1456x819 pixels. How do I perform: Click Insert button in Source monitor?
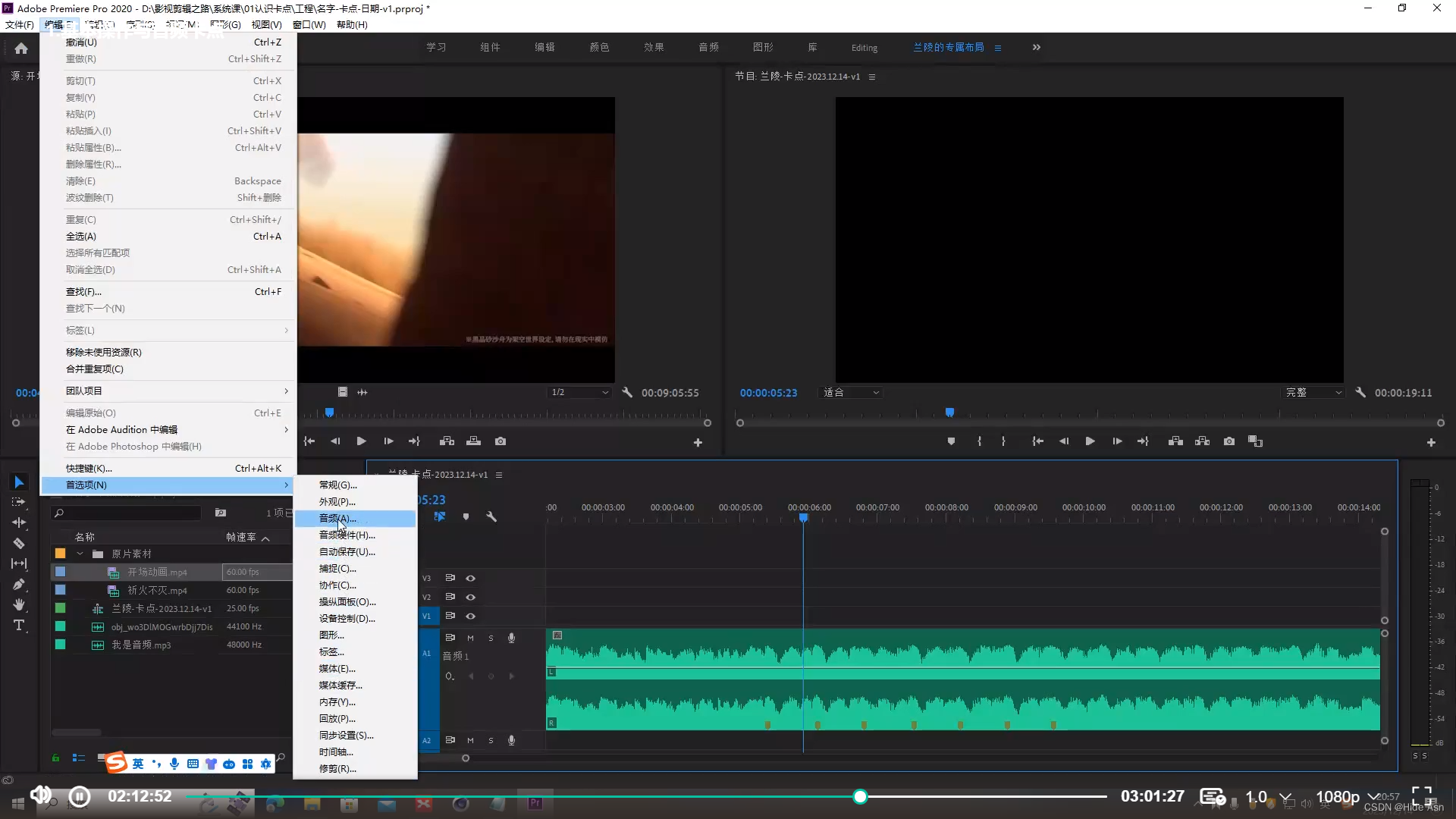(447, 441)
